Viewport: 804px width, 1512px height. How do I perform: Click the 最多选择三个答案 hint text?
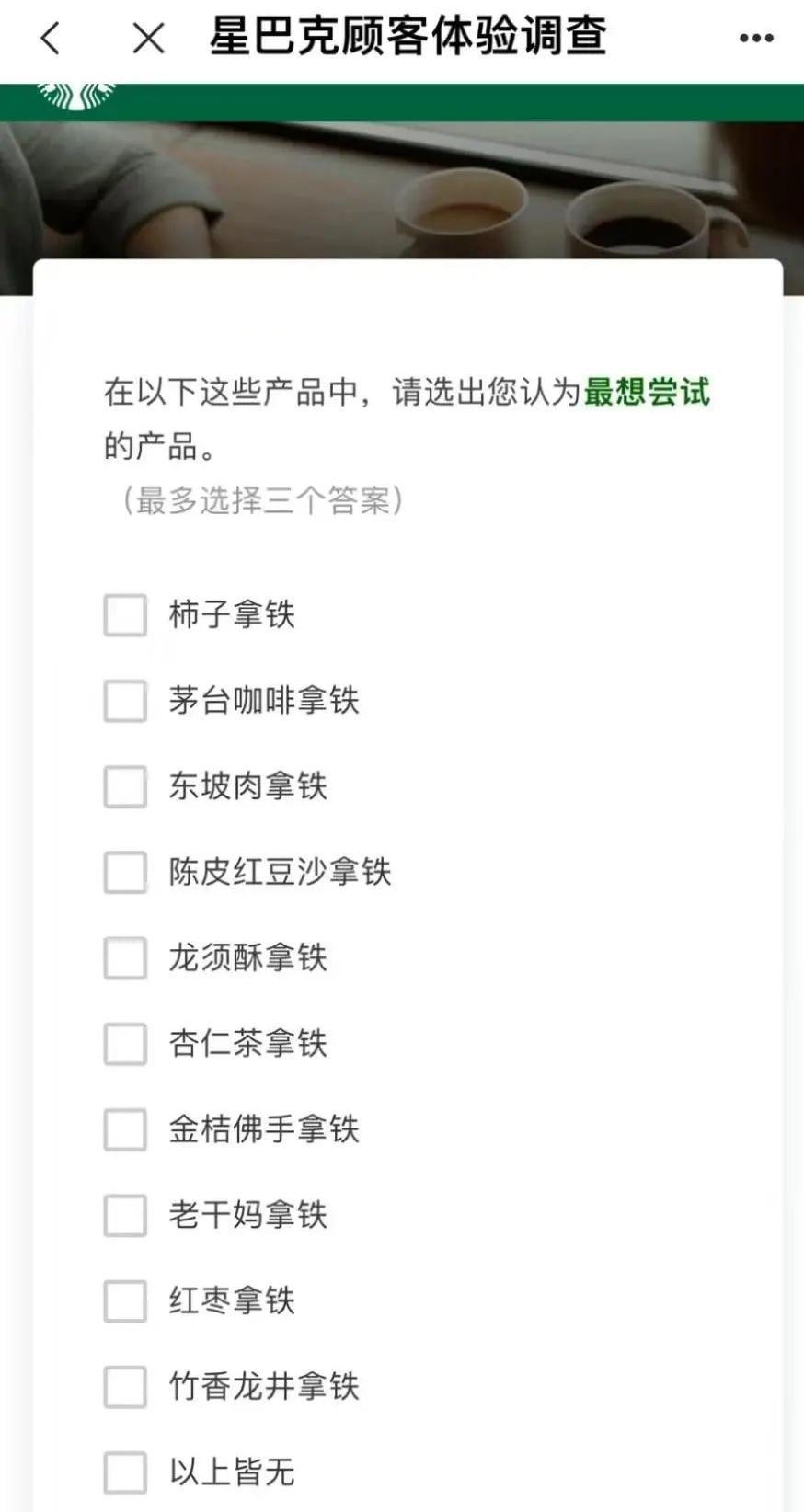click(262, 501)
